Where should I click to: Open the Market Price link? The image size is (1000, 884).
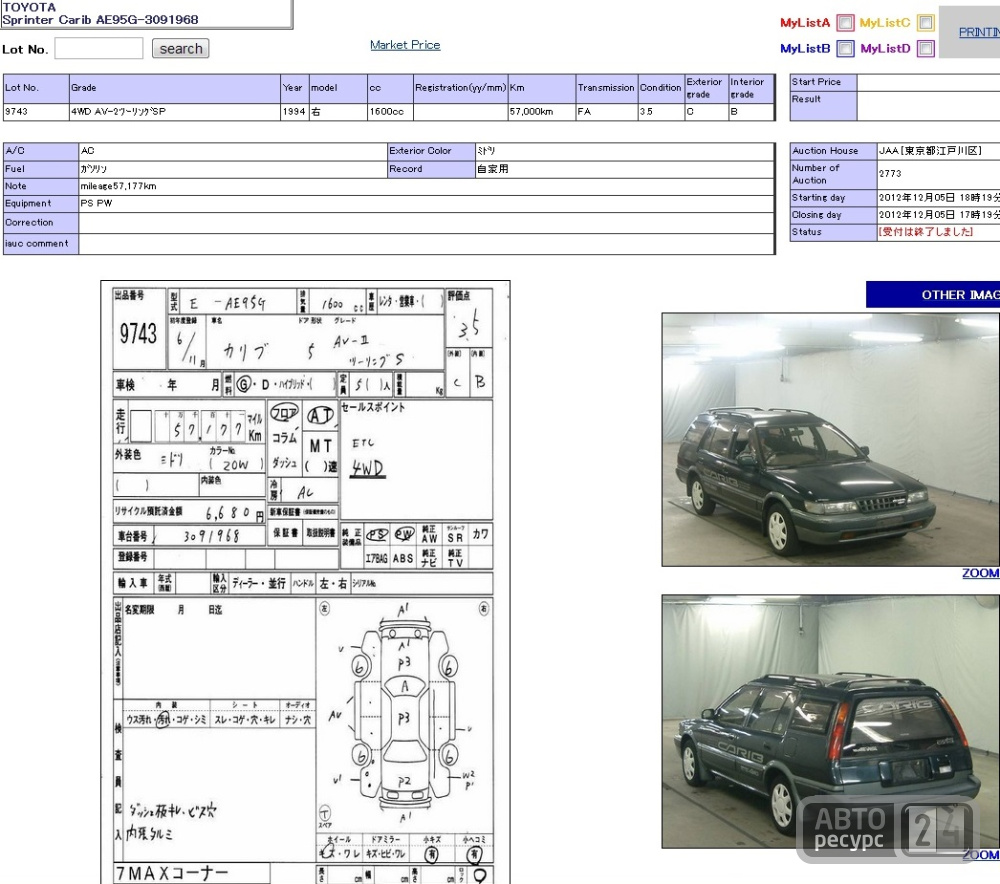[405, 45]
